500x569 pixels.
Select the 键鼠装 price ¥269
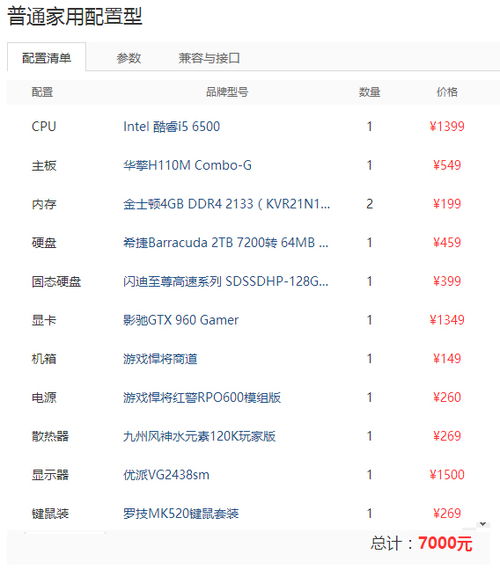point(447,513)
